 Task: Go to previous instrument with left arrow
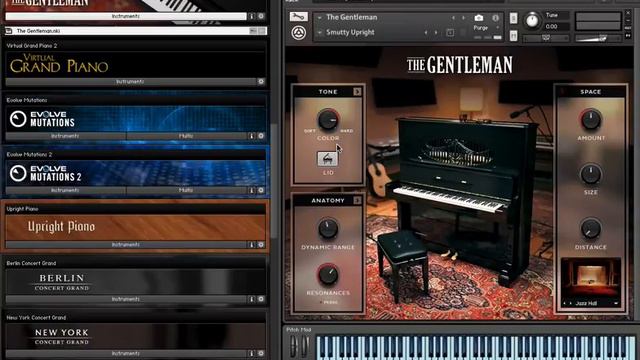[x=453, y=18]
